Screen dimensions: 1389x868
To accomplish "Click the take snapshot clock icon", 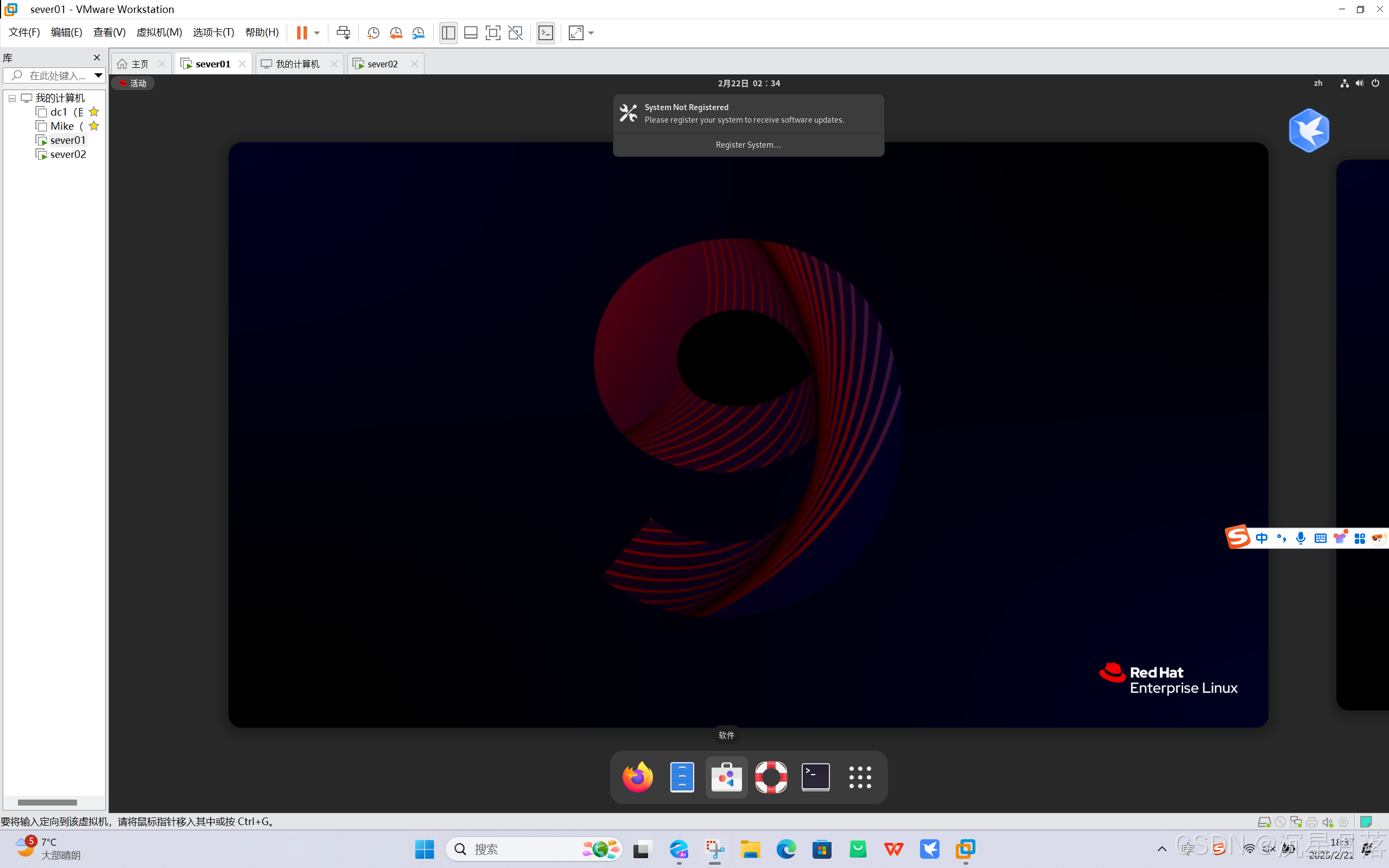I will (x=373, y=33).
